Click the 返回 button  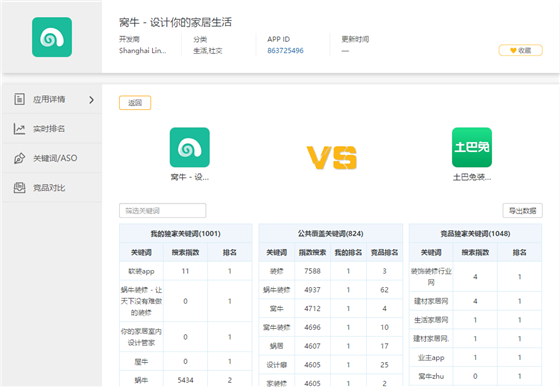135,103
